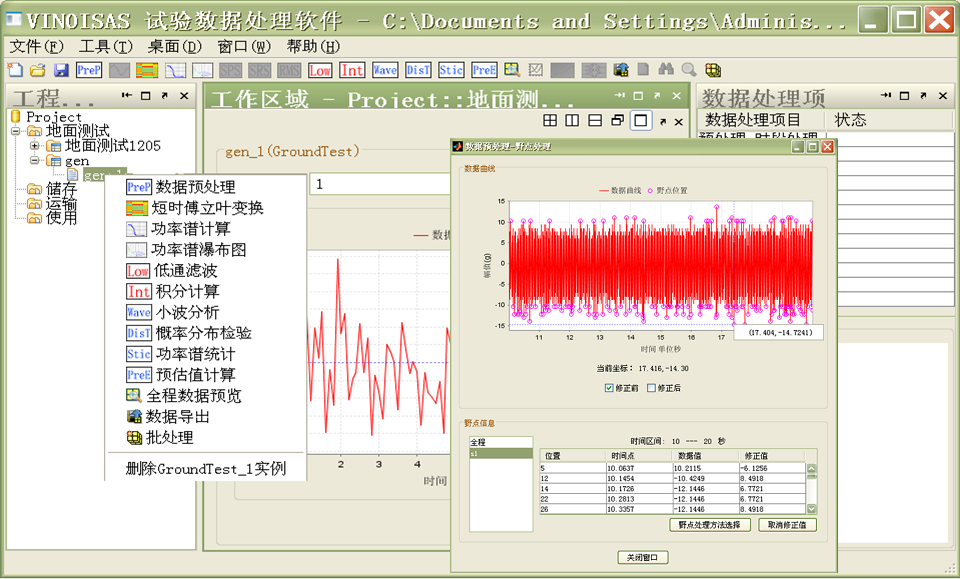Screen dimensions: 960x579
Task: Choose 功率谱瀑布图 from context menu
Action: click(205, 250)
